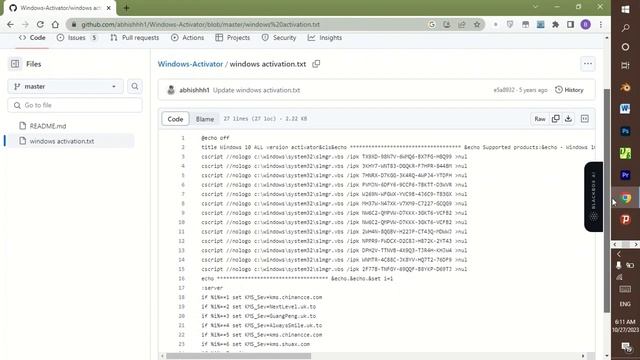The image size is (640, 360).
Task: Open the browser home page icon
Action: pyautogui.click(x=55, y=24)
